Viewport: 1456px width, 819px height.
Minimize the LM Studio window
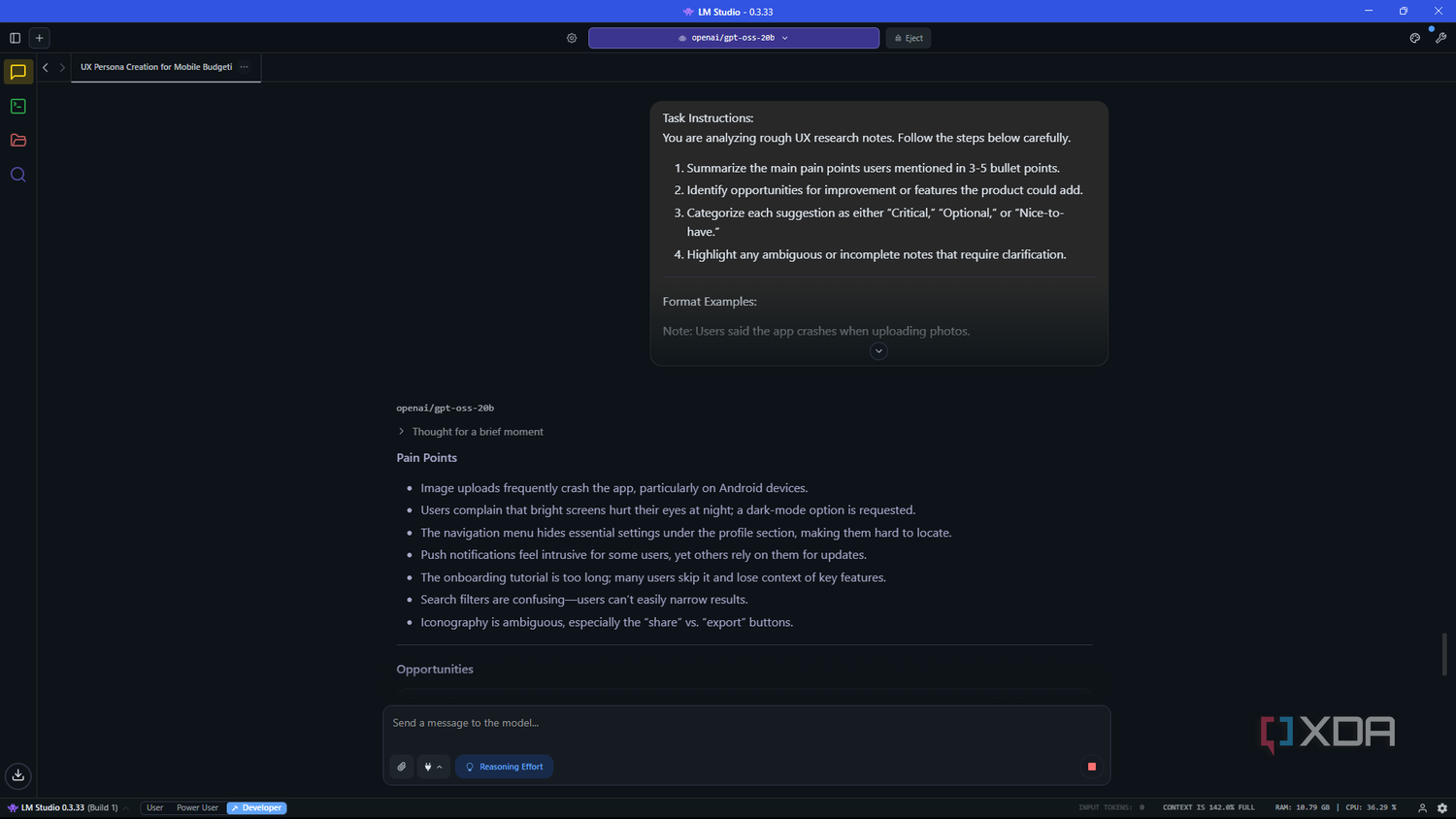[x=1369, y=11]
